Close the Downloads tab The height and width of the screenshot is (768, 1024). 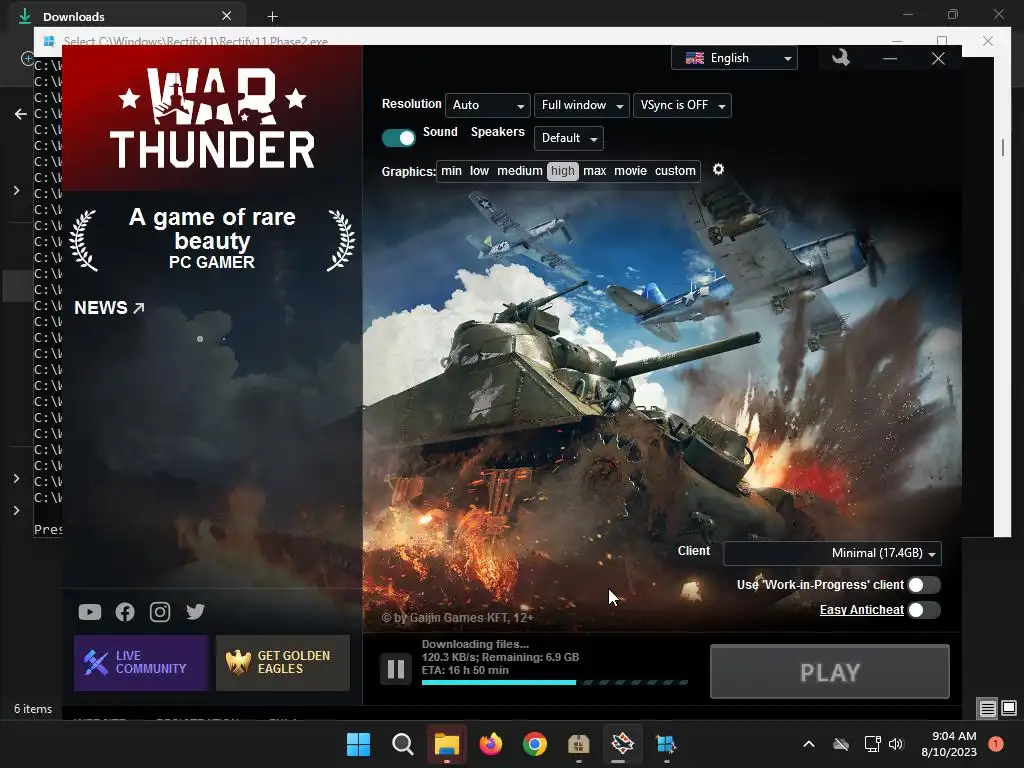226,16
